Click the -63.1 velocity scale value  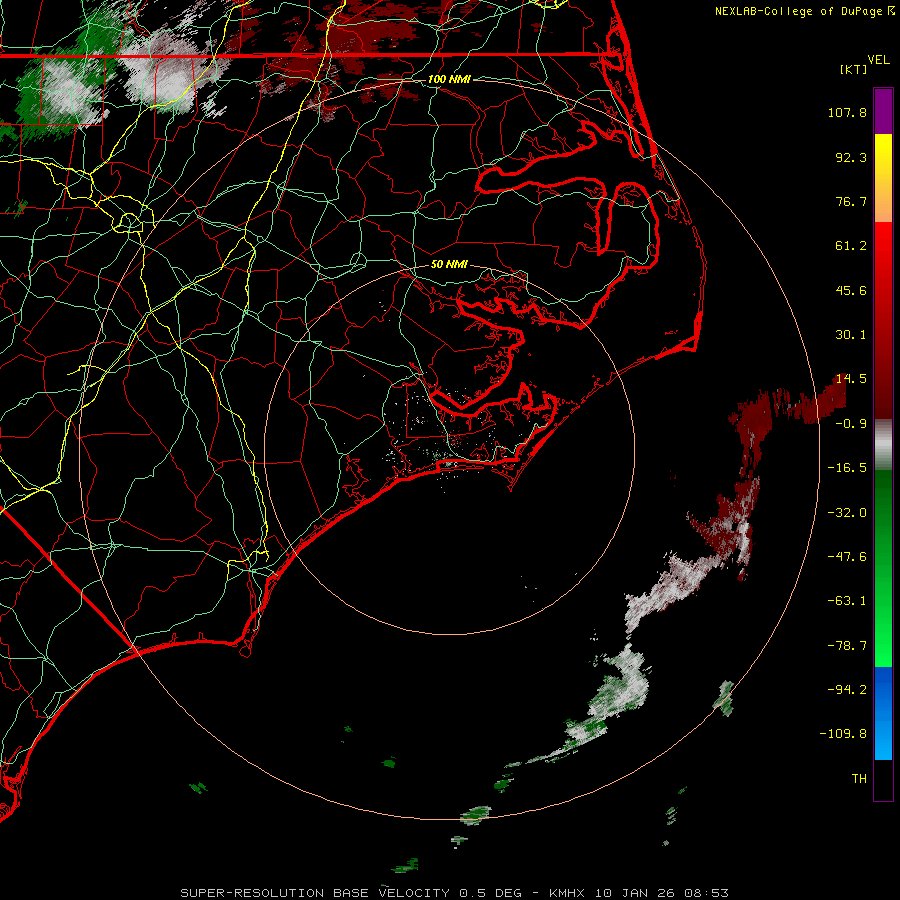pyautogui.click(x=847, y=601)
